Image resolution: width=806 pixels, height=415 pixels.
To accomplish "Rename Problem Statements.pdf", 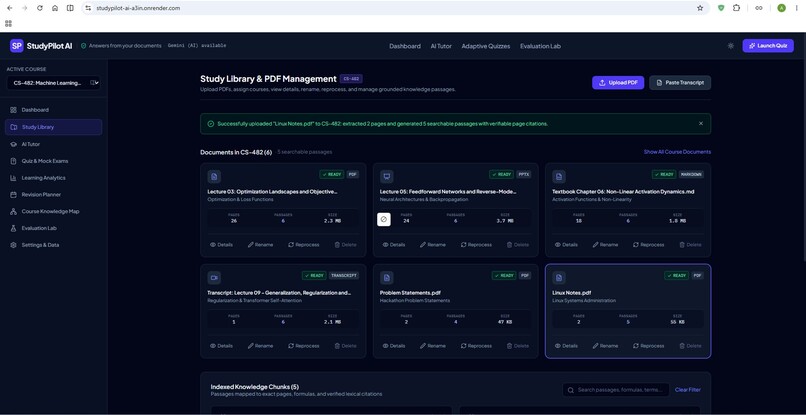I will pos(433,346).
